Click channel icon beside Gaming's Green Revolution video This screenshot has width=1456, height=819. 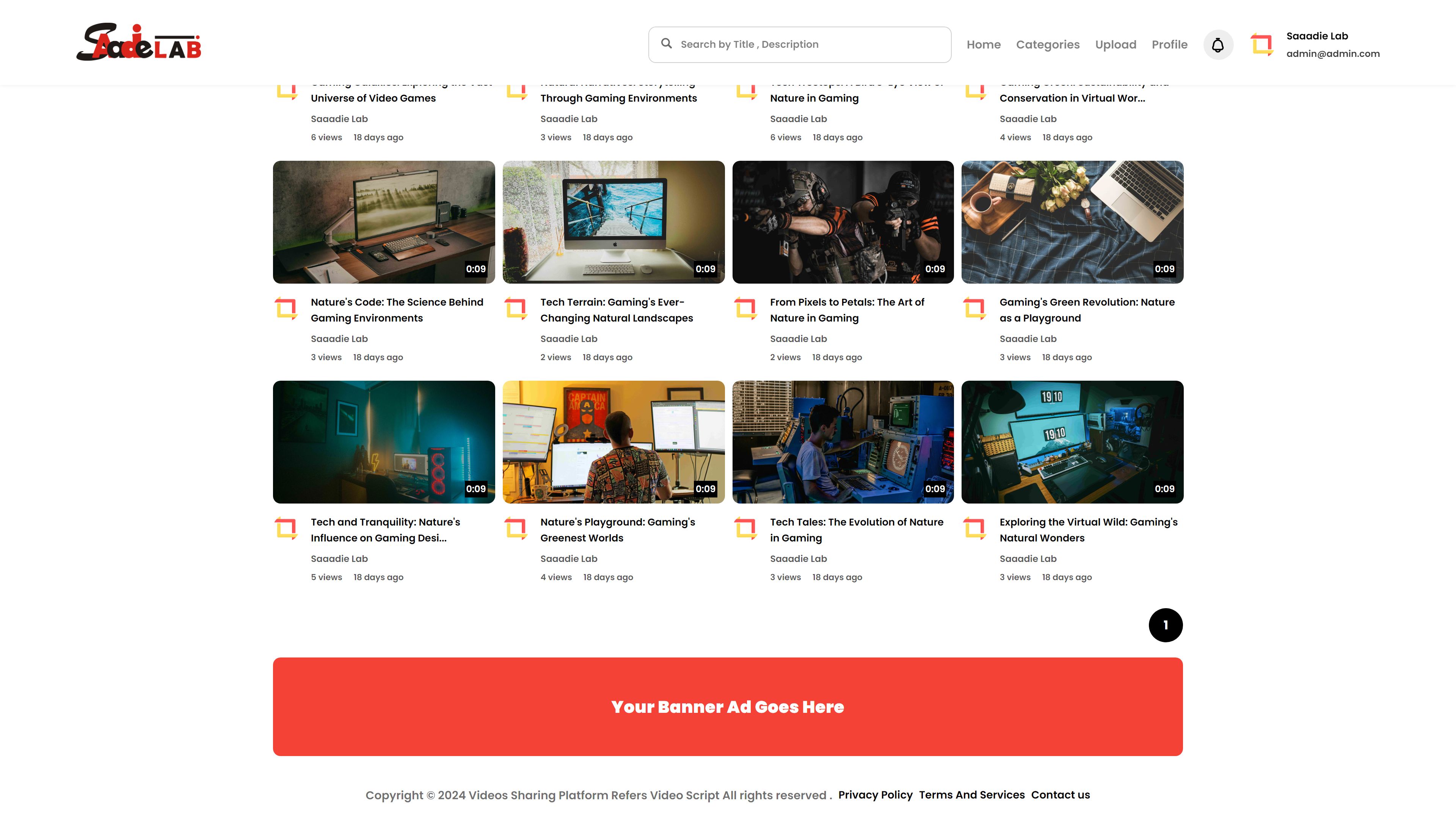[974, 309]
